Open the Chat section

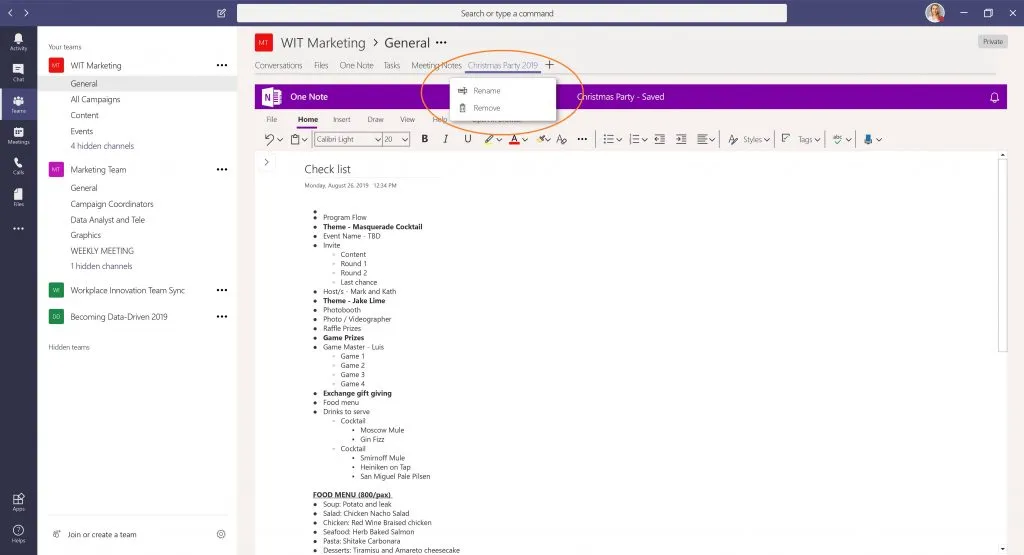pos(18,72)
